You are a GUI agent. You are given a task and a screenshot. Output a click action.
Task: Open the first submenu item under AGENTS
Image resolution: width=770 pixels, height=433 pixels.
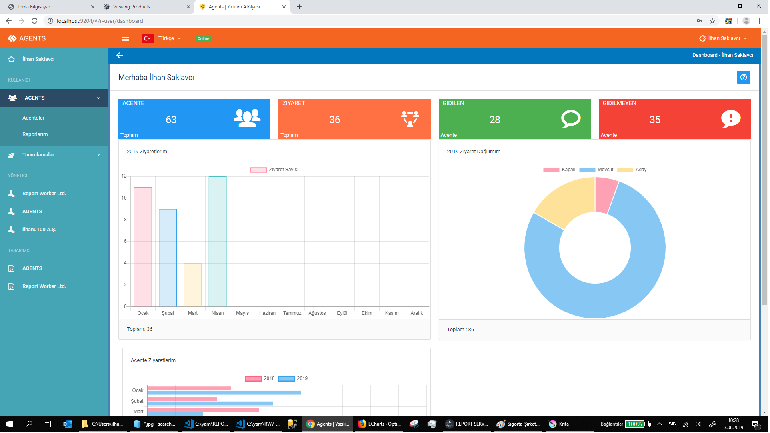click(34, 118)
